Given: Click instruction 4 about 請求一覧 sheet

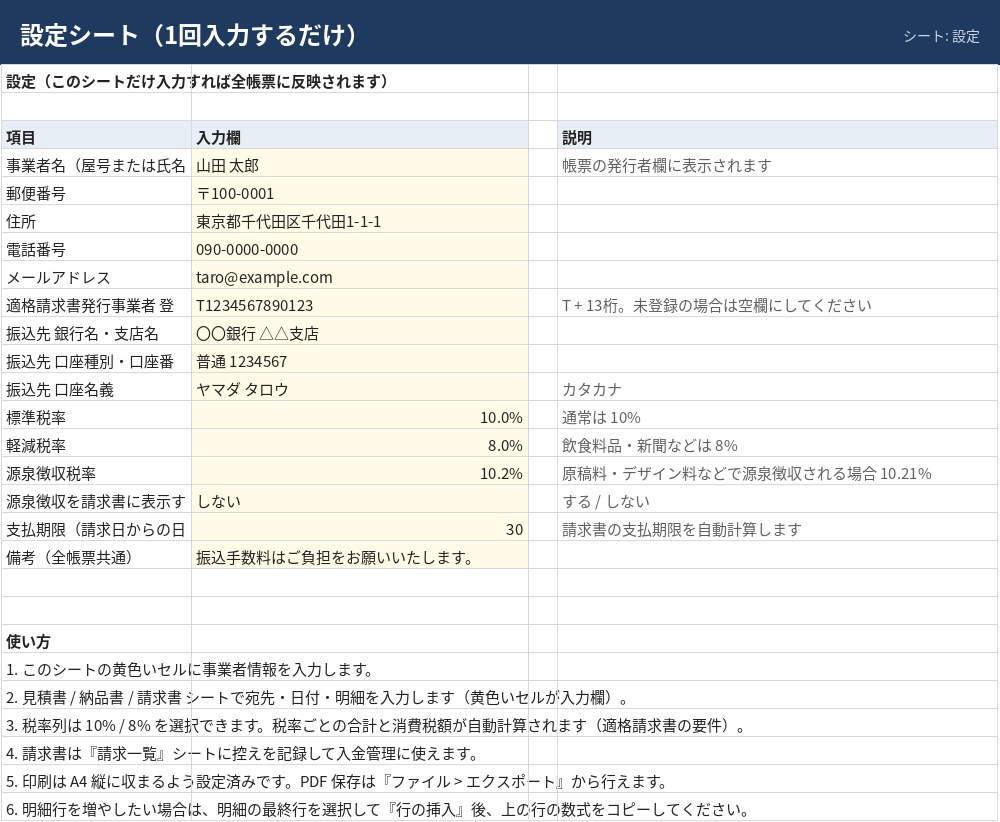Looking at the screenshot, I should [x=243, y=753].
